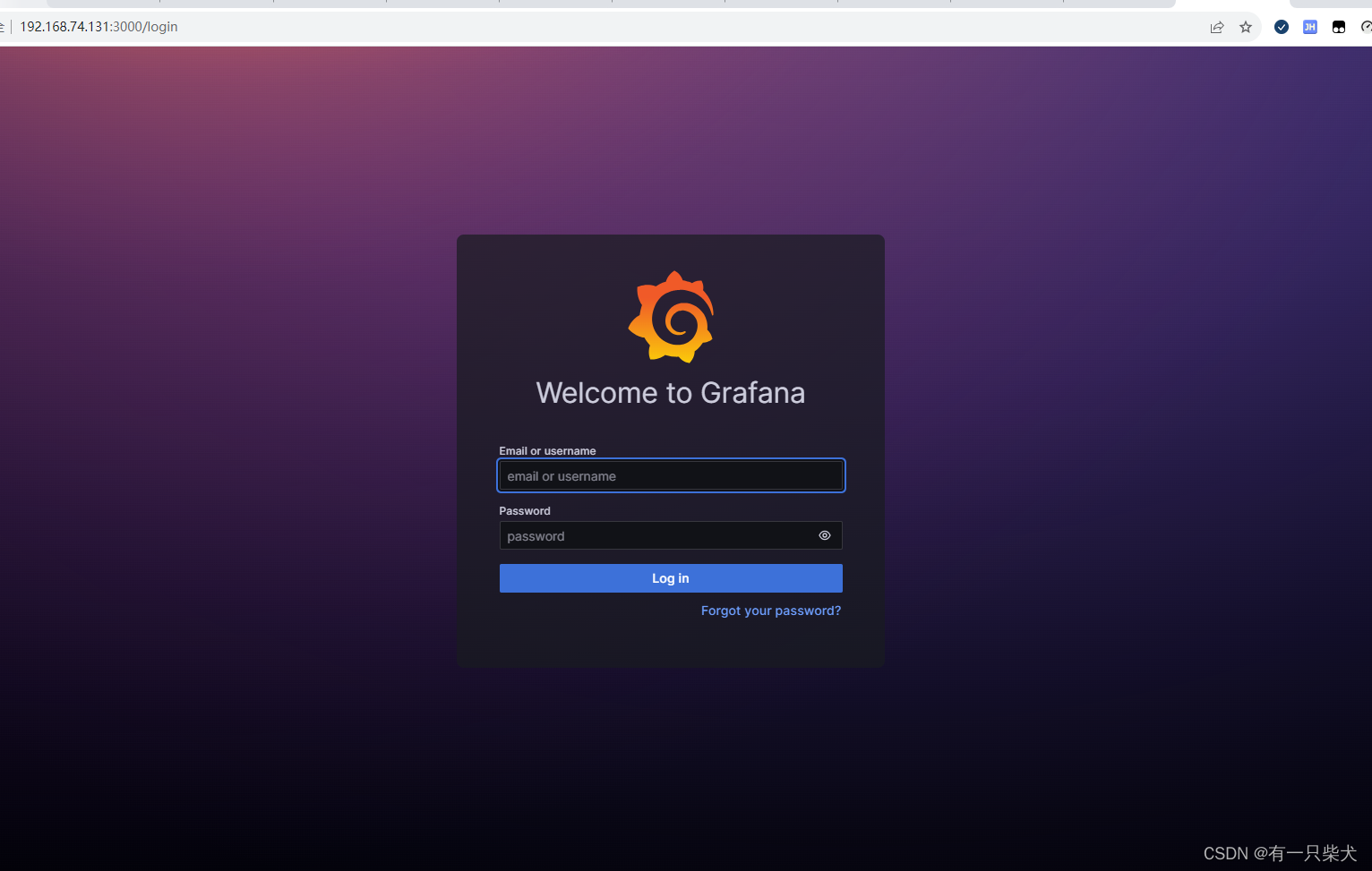Click the site info icon beside the URL
Screen dimensions: 1372x871
coord(5,27)
